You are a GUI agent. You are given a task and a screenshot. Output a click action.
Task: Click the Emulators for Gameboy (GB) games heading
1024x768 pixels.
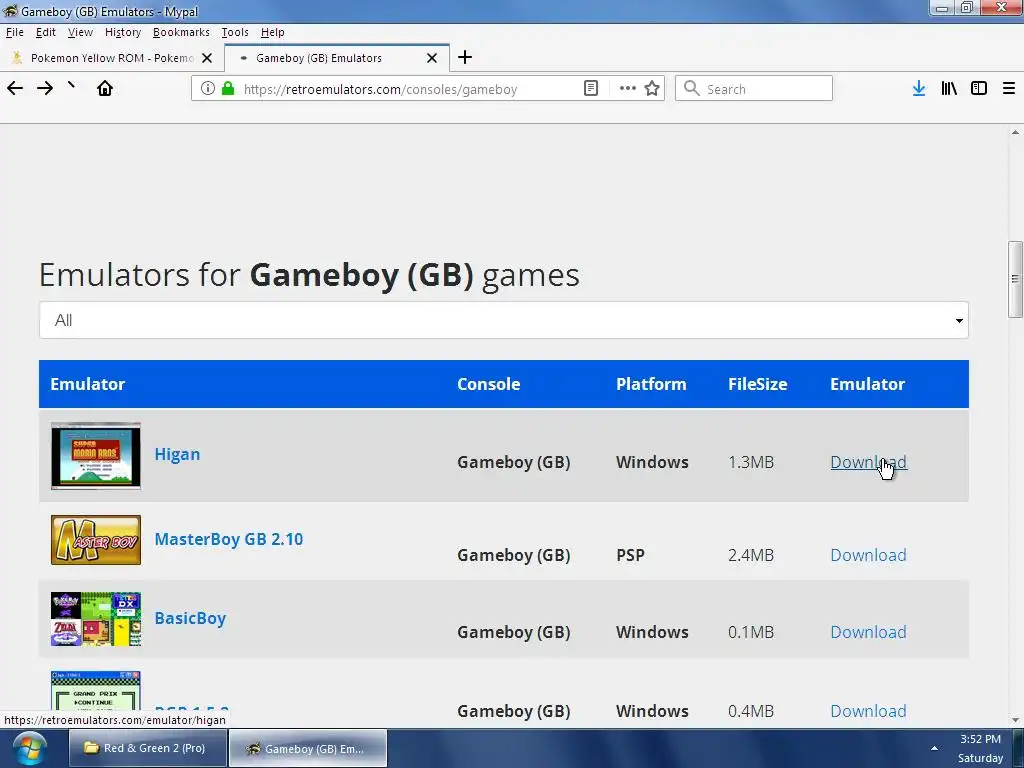[x=309, y=275]
